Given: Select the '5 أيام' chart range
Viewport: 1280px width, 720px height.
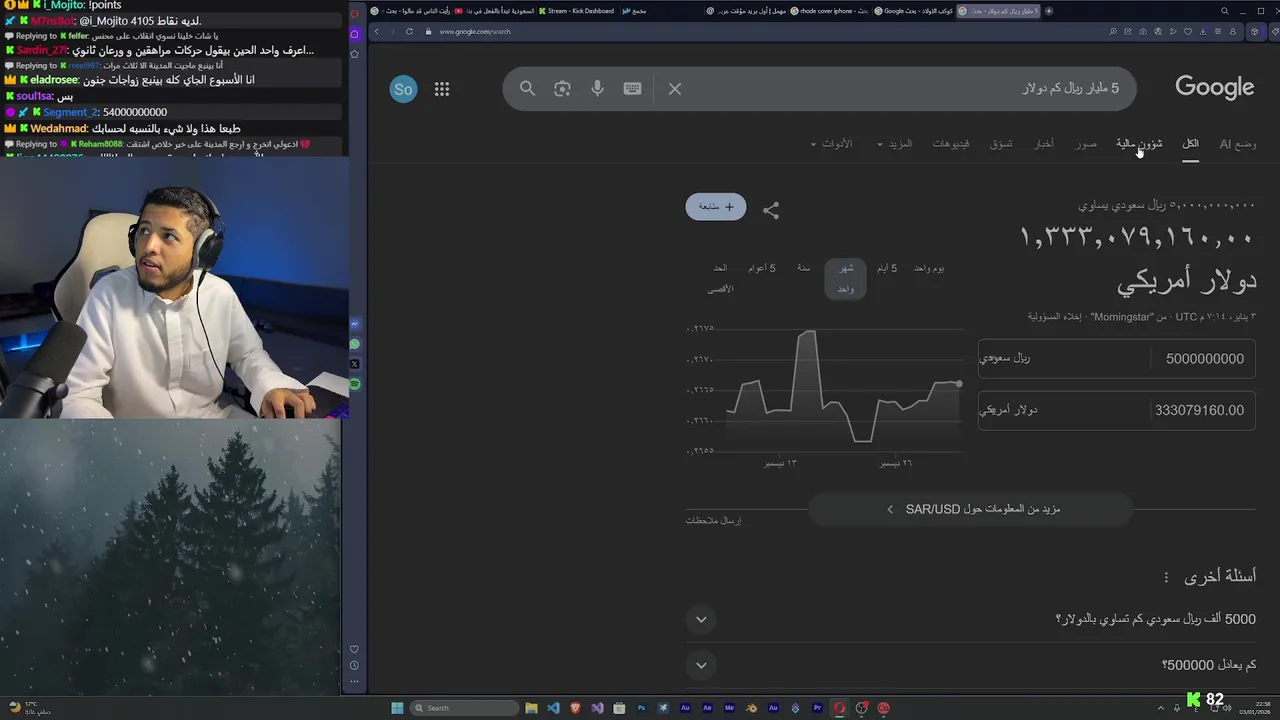Looking at the screenshot, I should (x=887, y=268).
